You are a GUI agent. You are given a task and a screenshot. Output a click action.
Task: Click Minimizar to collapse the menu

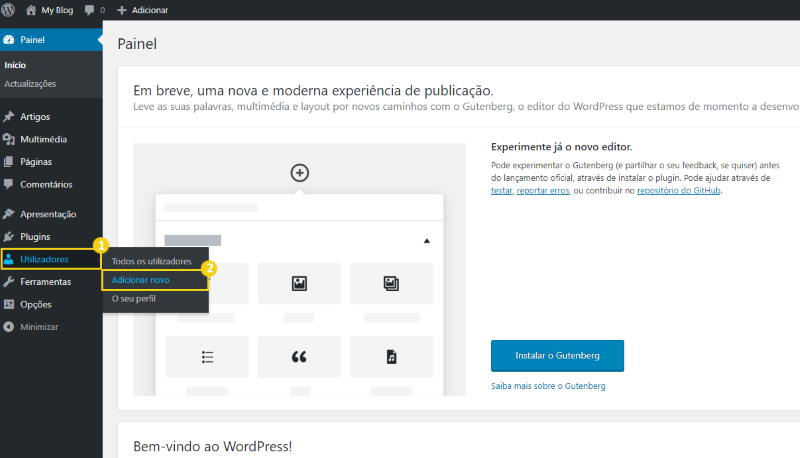(x=39, y=327)
